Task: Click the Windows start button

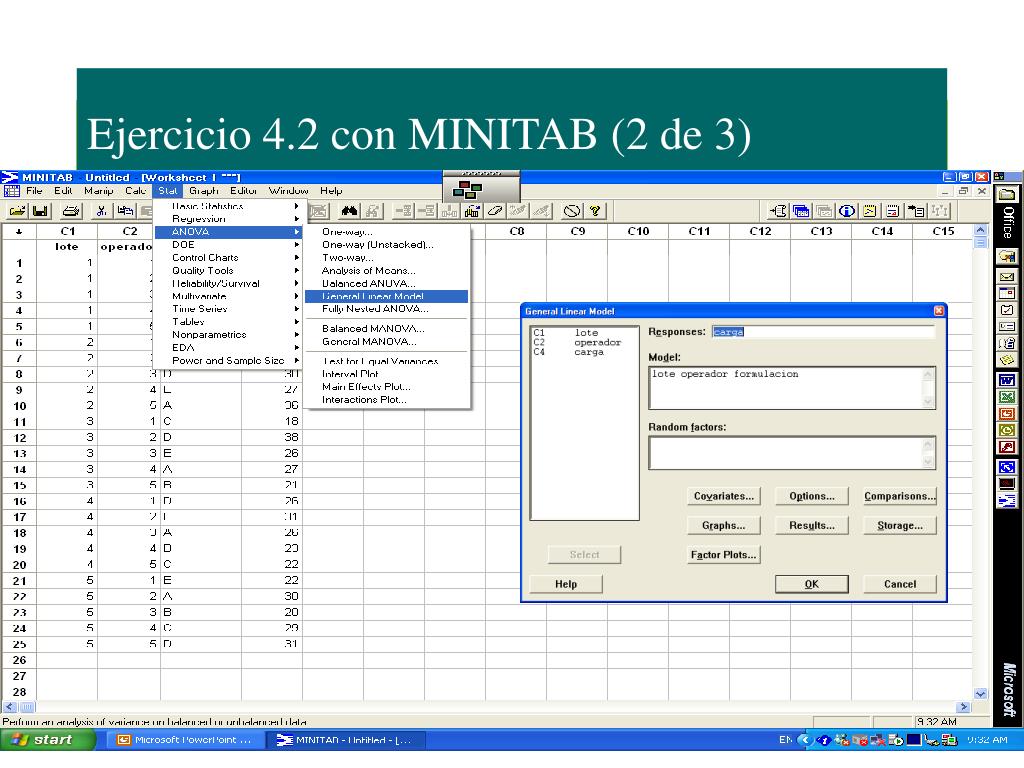Action: click(48, 740)
